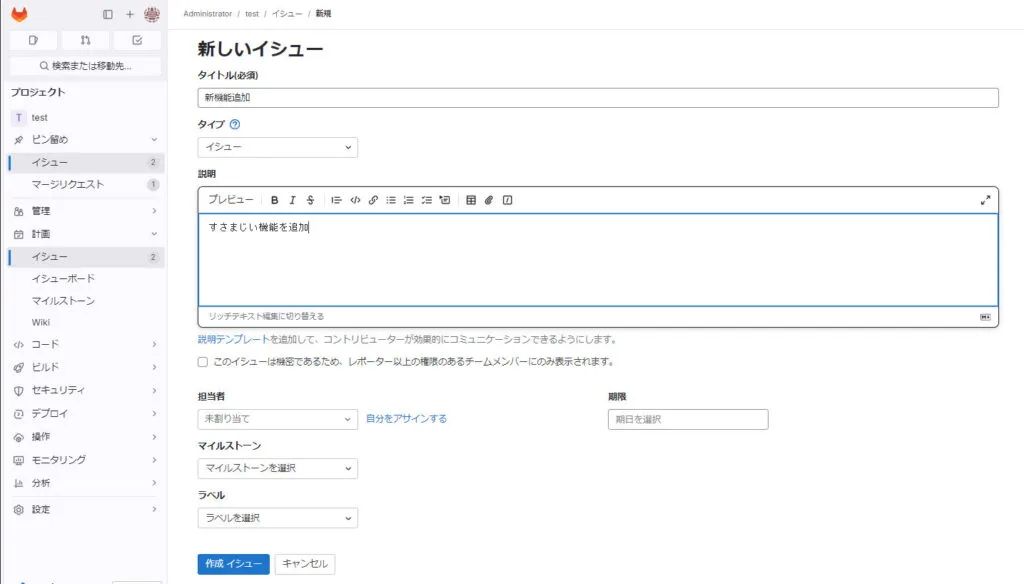Open the タイプ dropdown
Screen dimensions: 1024x584
pos(278,147)
